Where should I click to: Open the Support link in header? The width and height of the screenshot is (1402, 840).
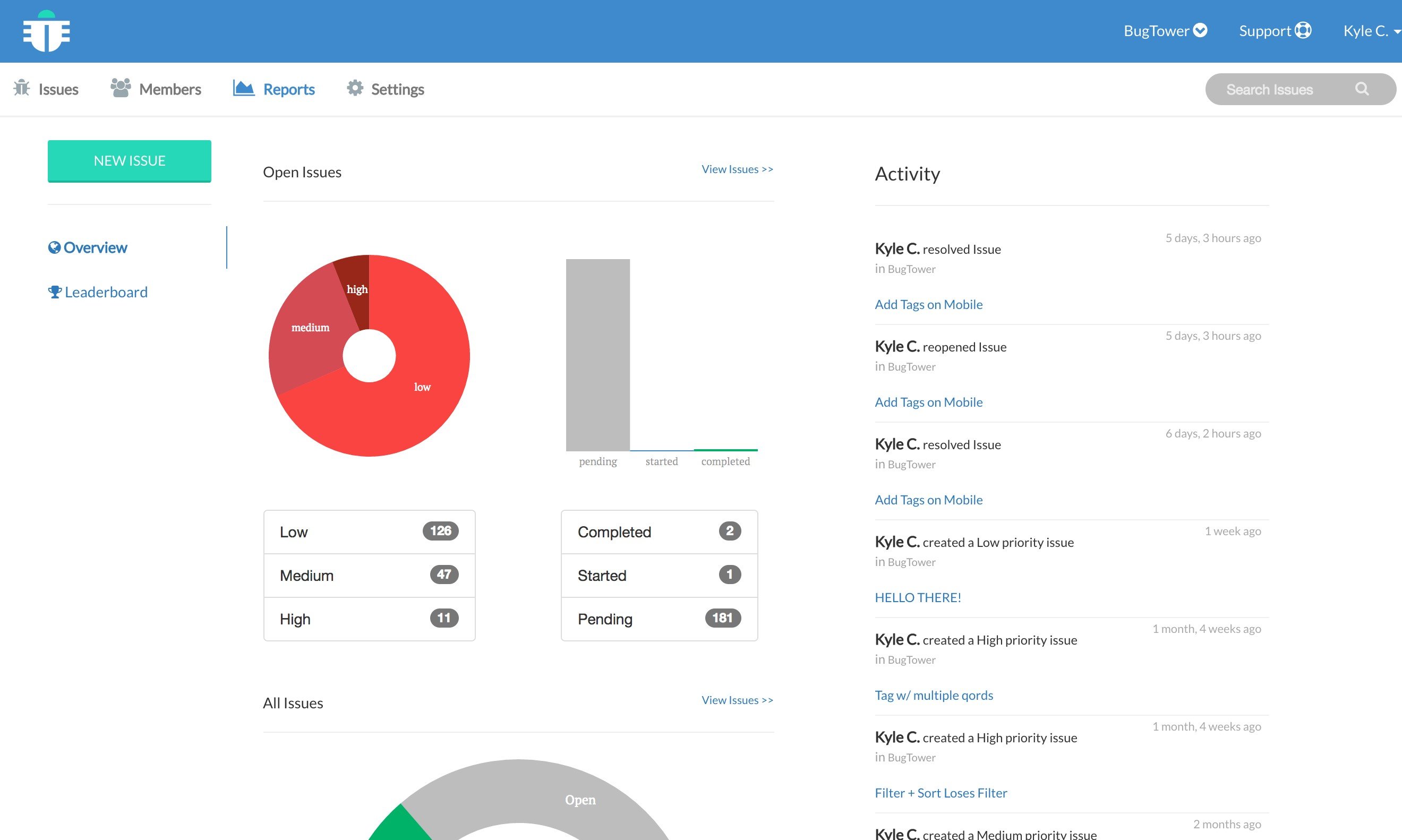tap(1275, 31)
